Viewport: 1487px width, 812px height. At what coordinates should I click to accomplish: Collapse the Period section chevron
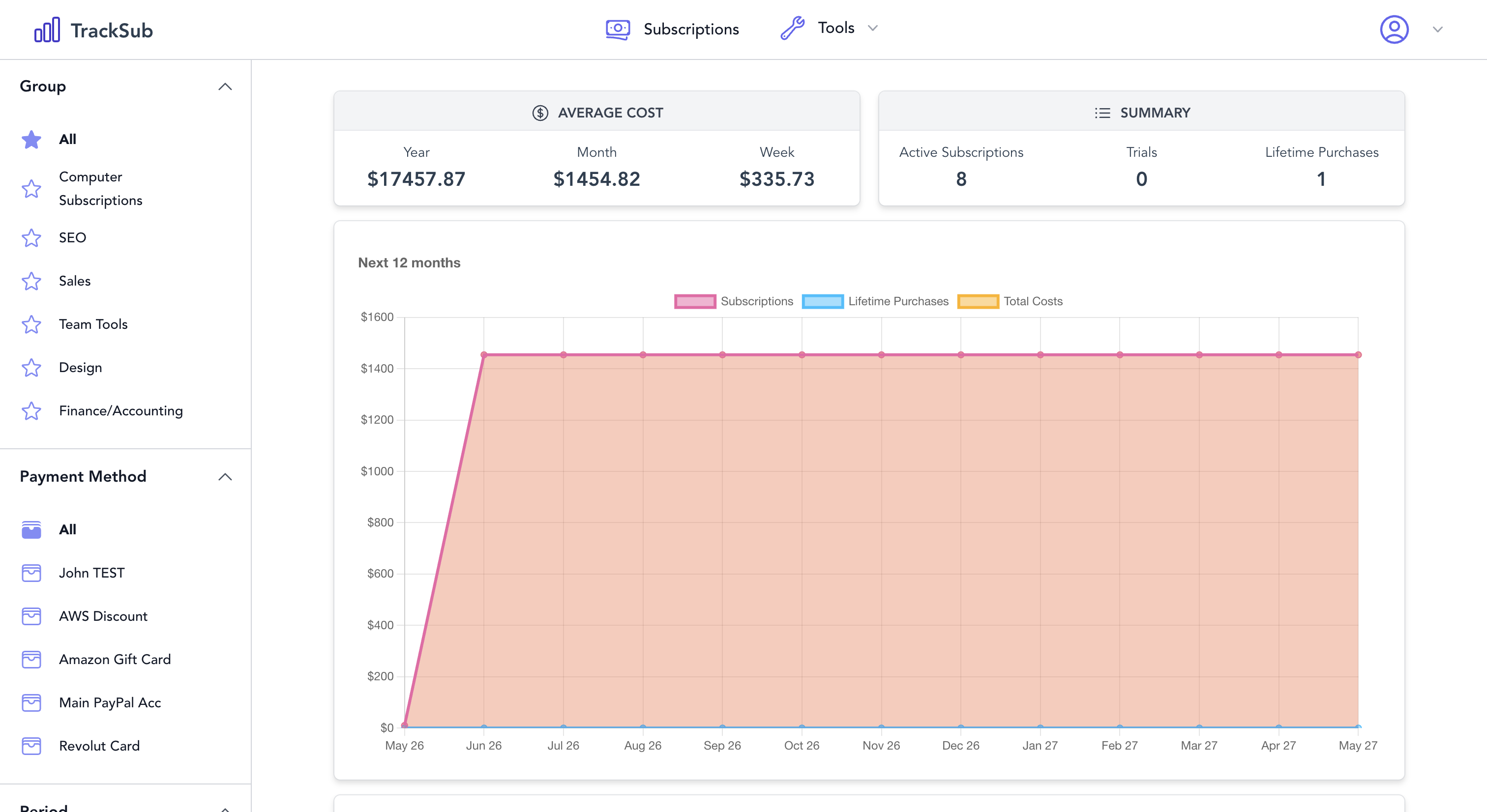[225, 809]
